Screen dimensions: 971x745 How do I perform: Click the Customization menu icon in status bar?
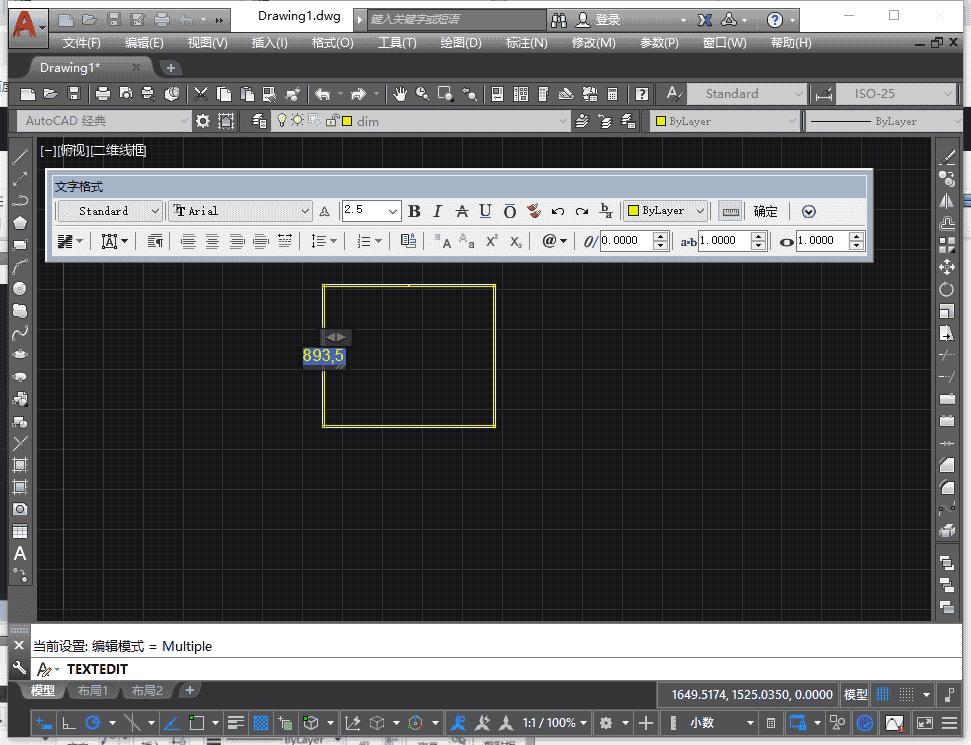pos(949,723)
